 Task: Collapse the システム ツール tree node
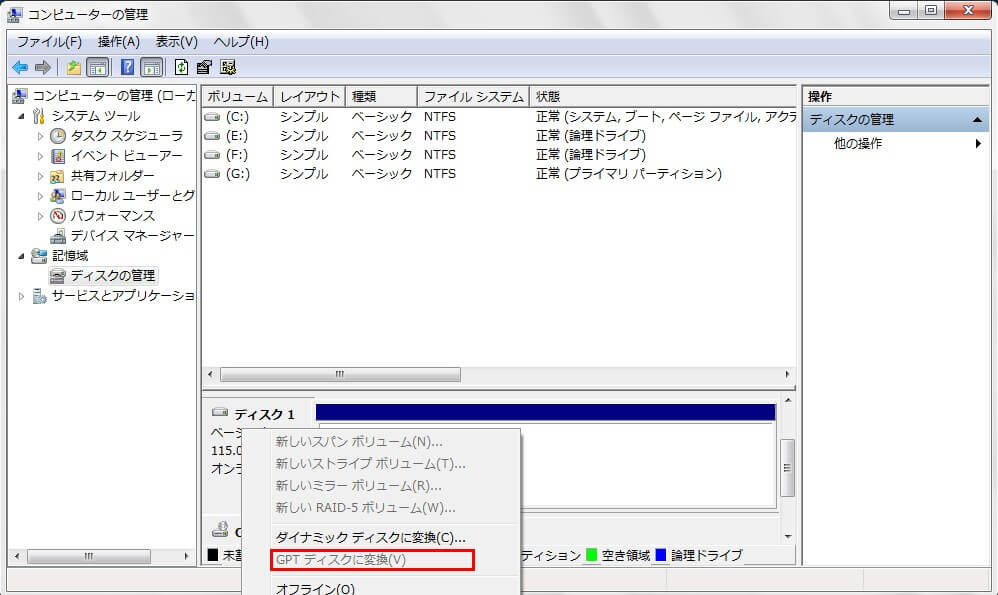tap(22, 116)
